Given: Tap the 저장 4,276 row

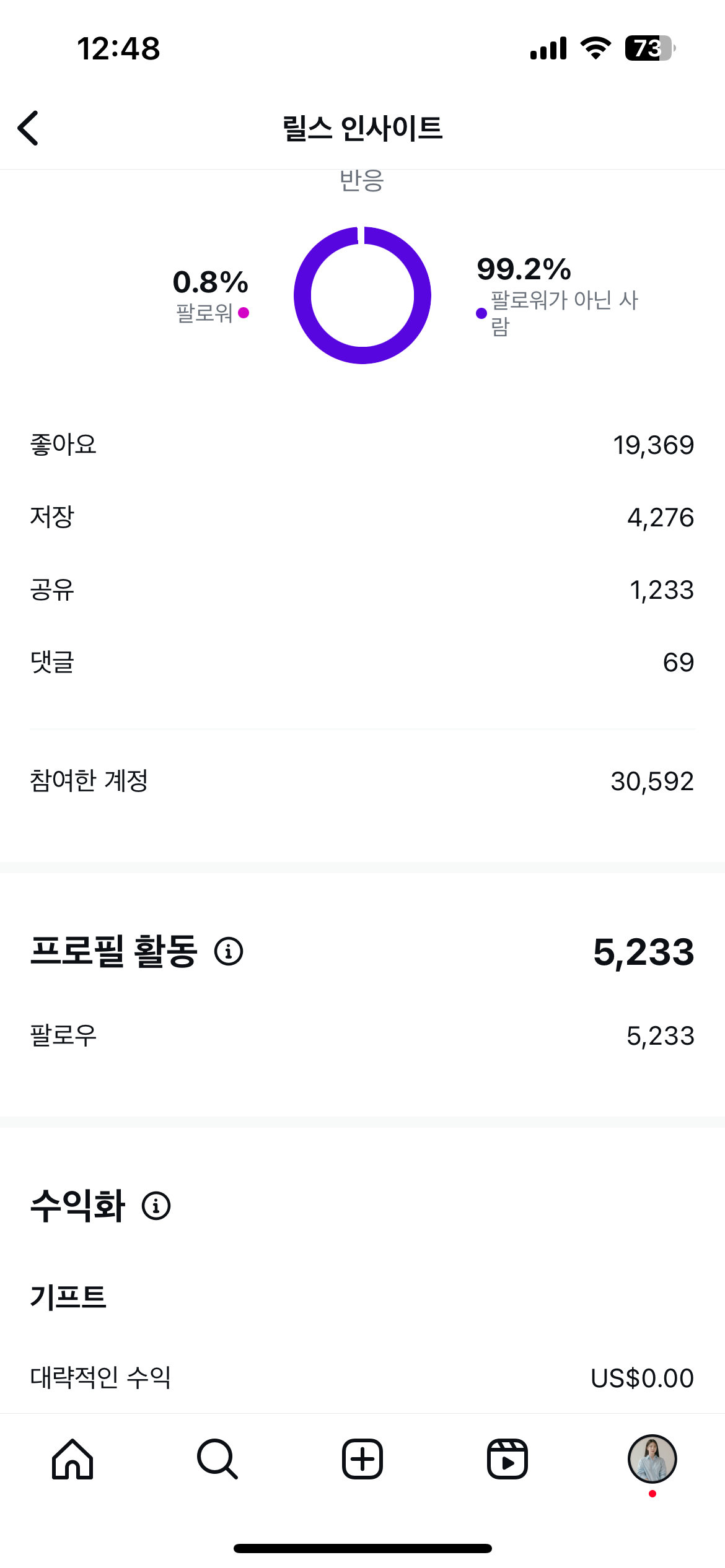Looking at the screenshot, I should 362,517.
